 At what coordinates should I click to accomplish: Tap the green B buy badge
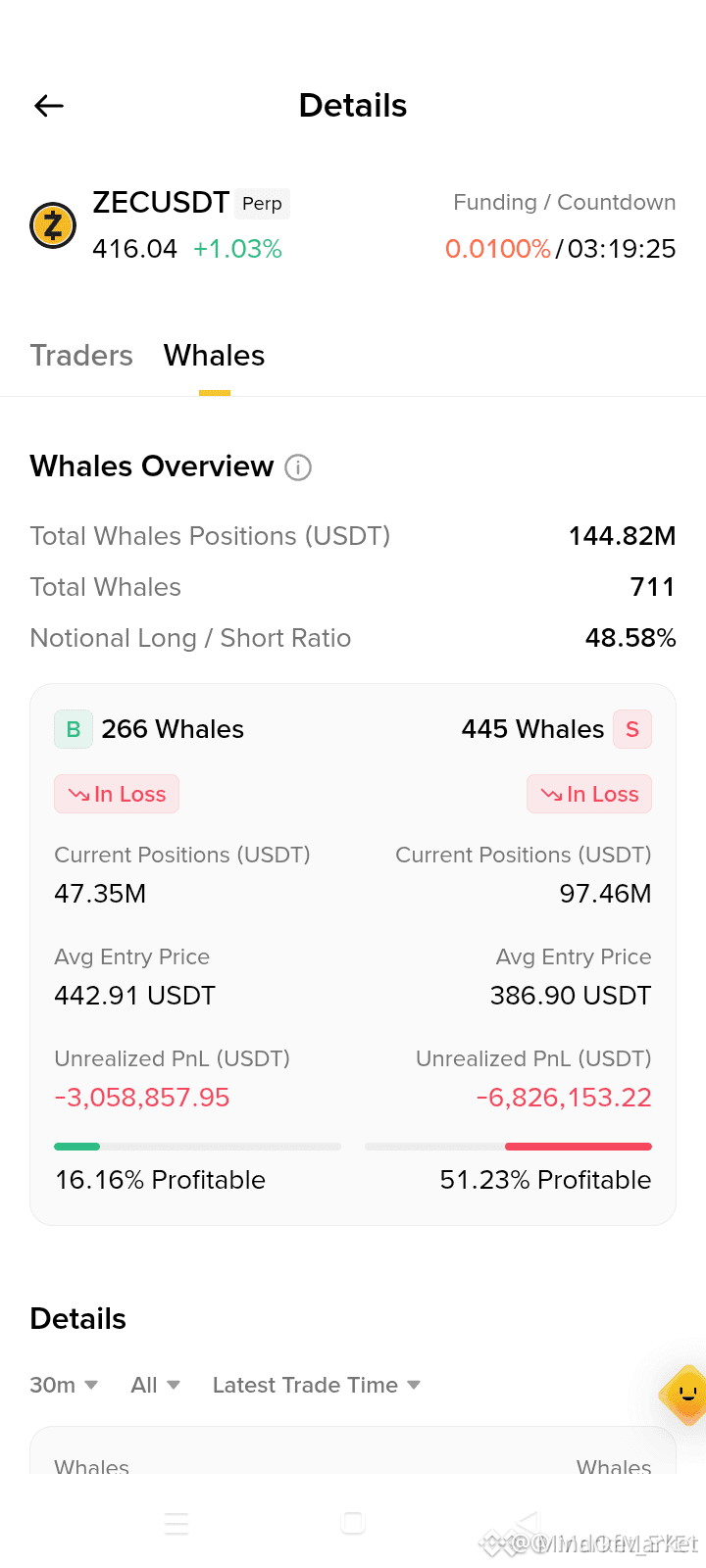tap(74, 729)
